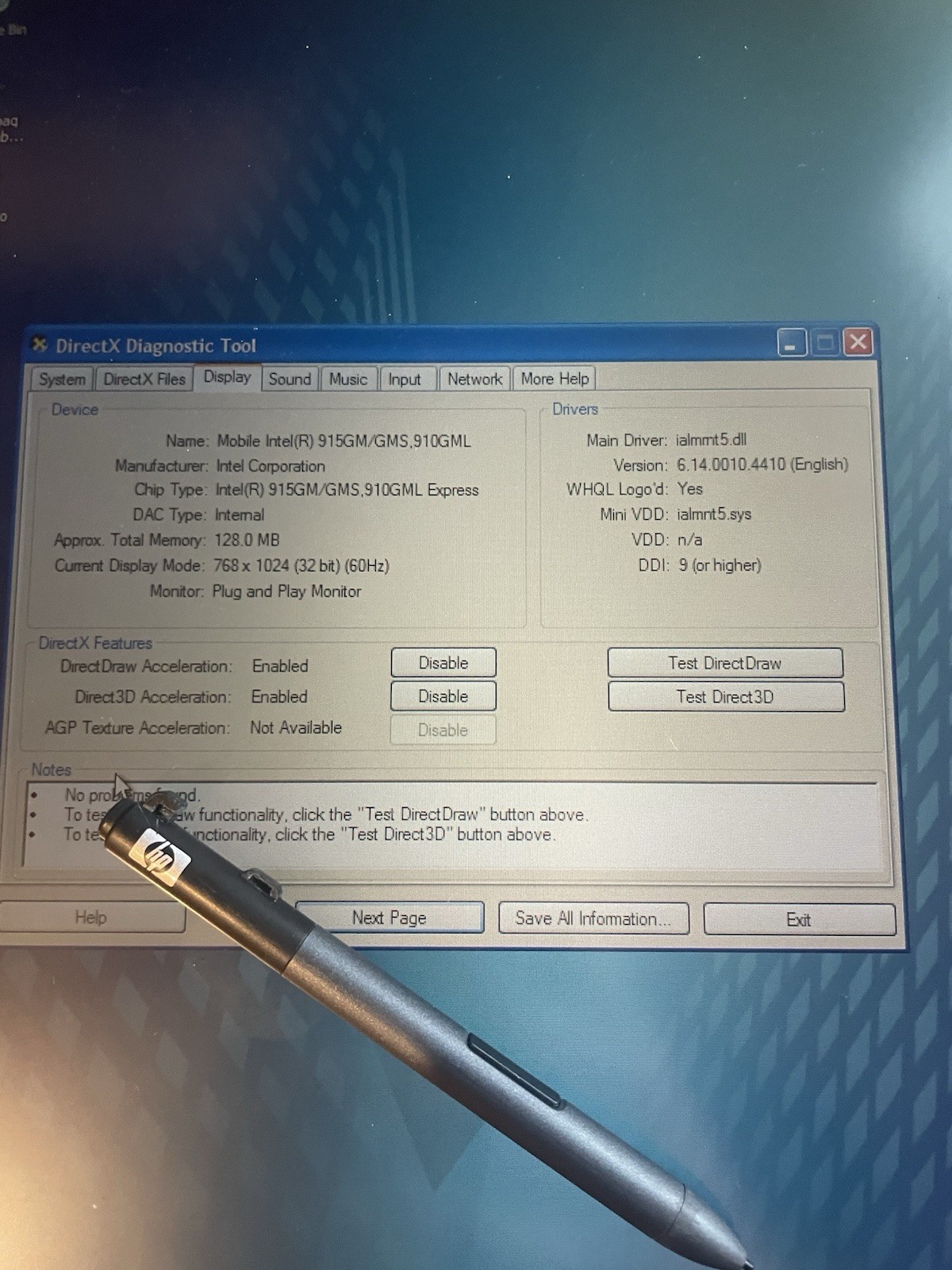Click the DAC Type value Internal

pyautogui.click(x=240, y=514)
